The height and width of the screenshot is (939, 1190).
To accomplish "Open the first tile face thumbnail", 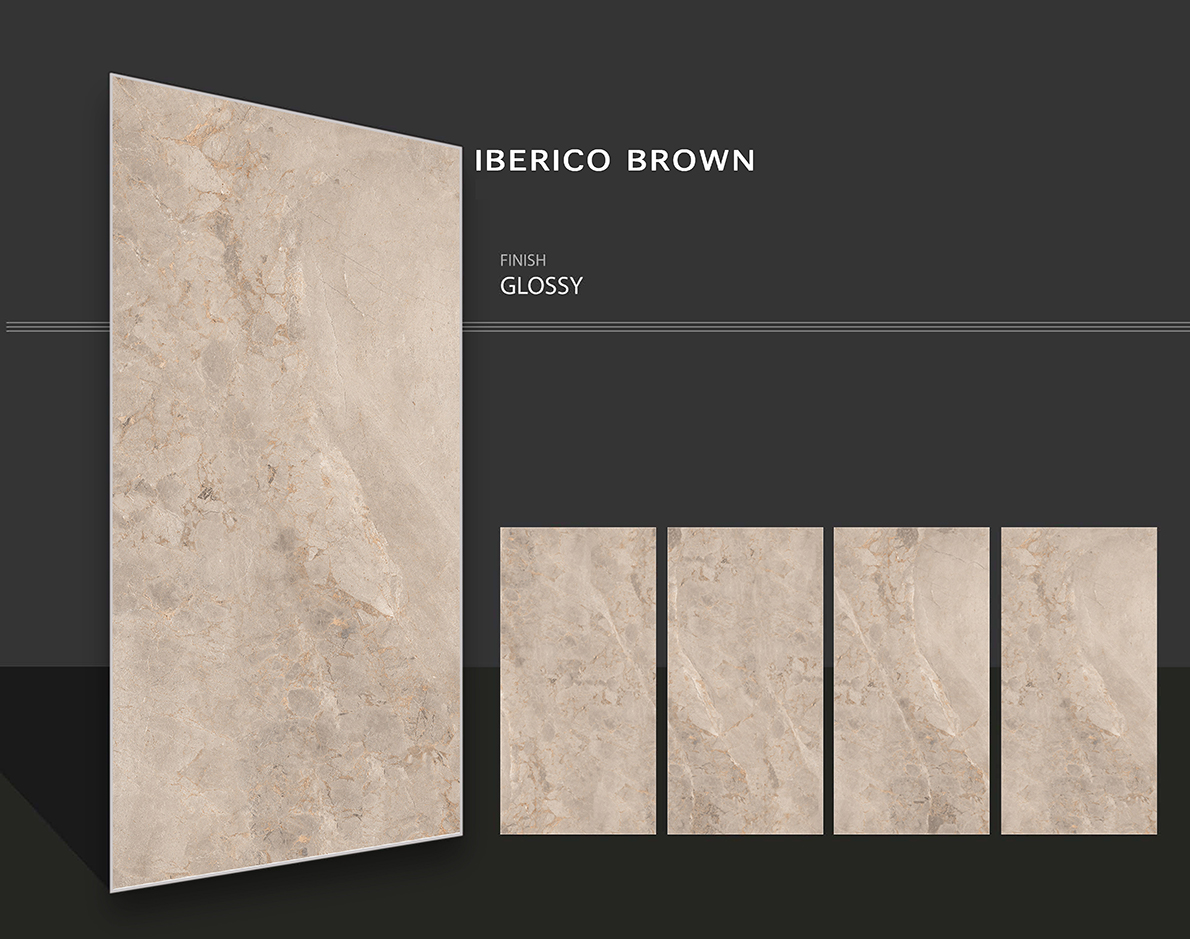I will click(578, 681).
